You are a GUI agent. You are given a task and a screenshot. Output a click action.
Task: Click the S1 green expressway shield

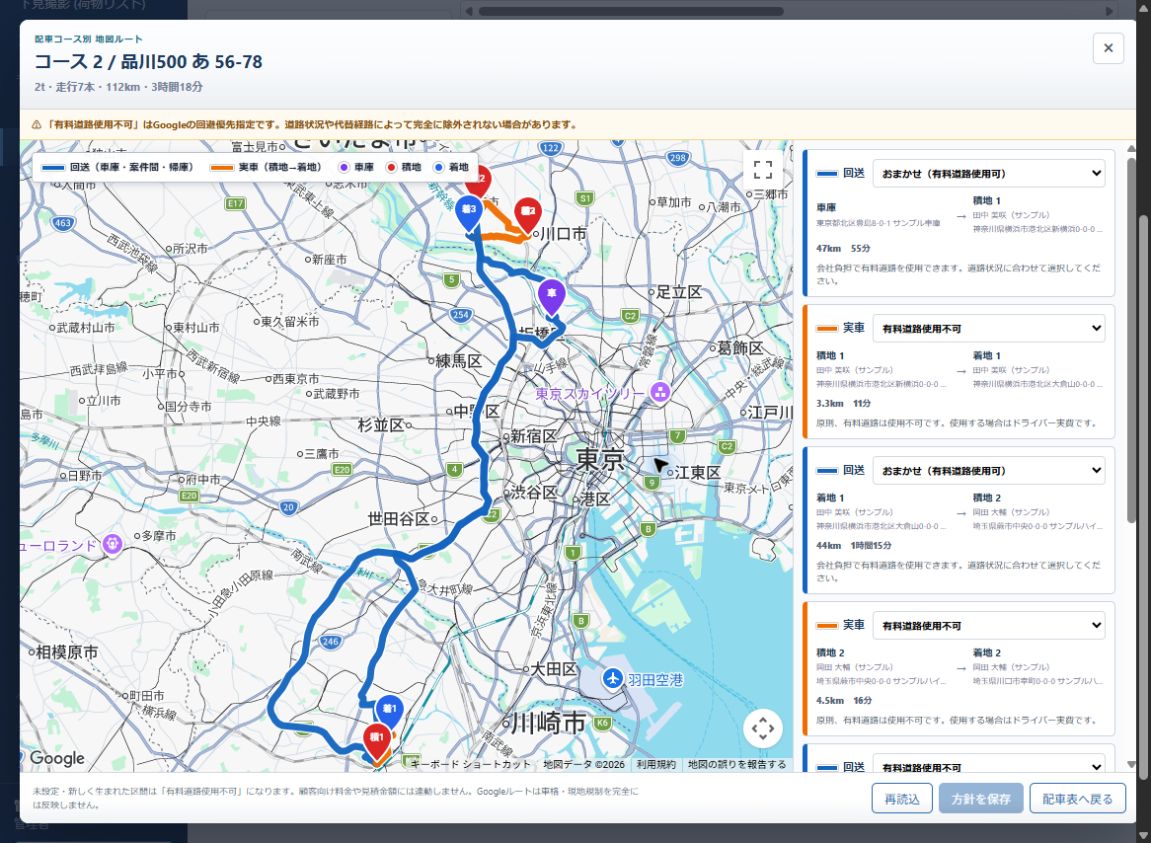click(584, 198)
